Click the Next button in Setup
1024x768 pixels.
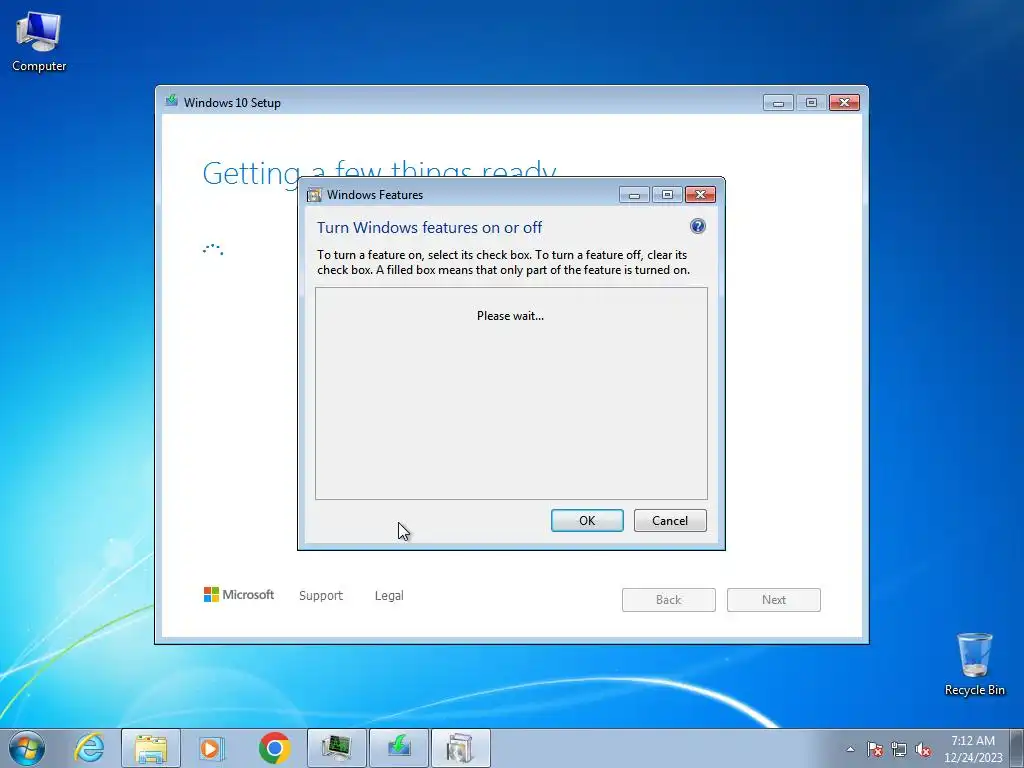click(774, 600)
